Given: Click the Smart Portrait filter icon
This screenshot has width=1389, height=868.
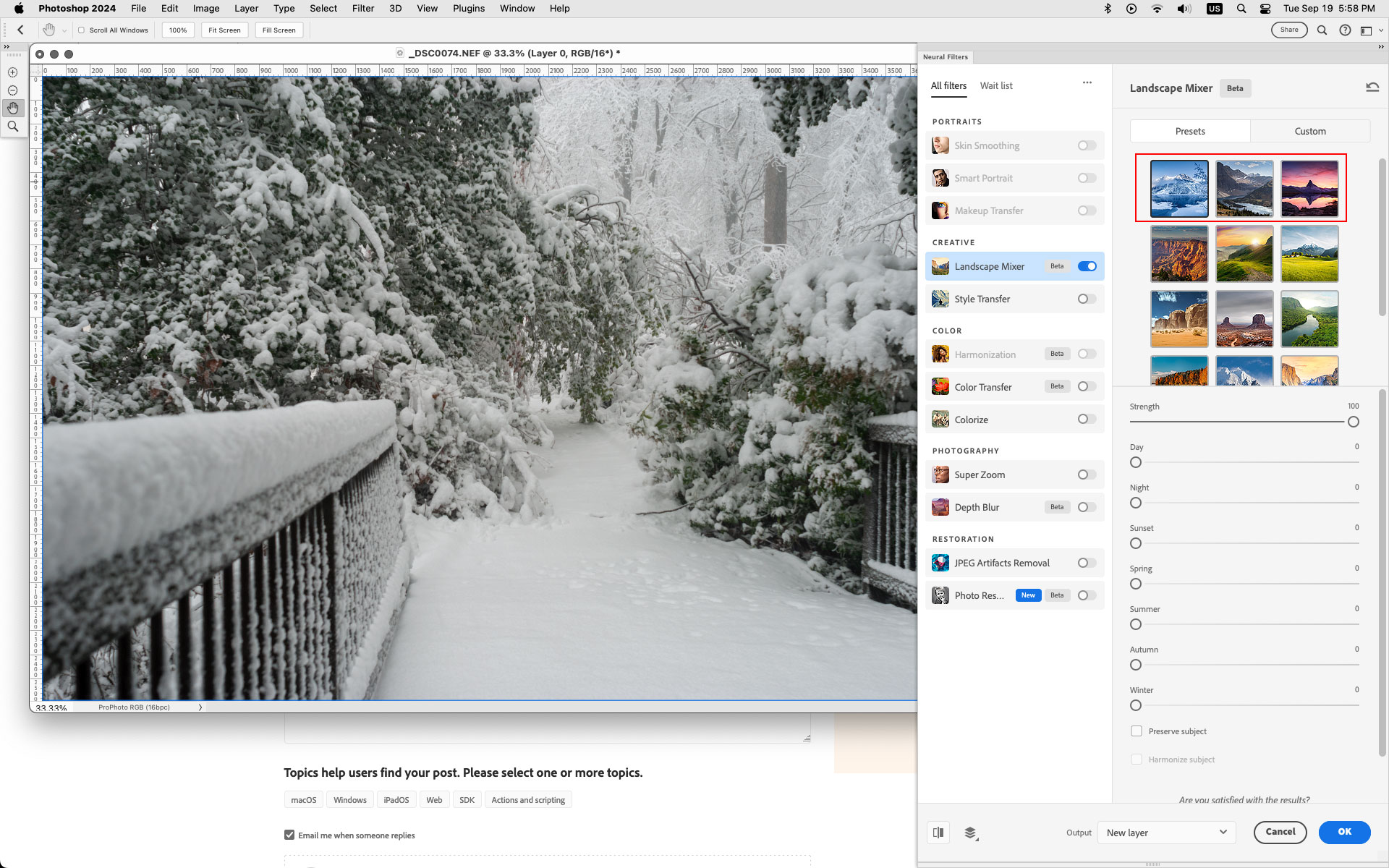Looking at the screenshot, I should (939, 177).
